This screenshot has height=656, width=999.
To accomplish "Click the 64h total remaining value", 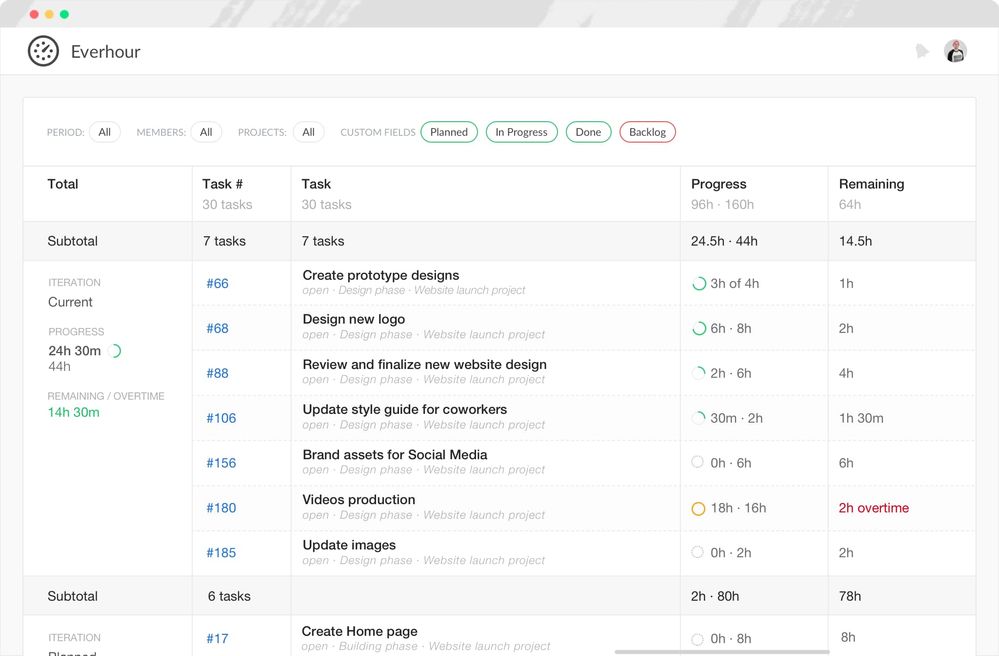I will coord(850,204).
